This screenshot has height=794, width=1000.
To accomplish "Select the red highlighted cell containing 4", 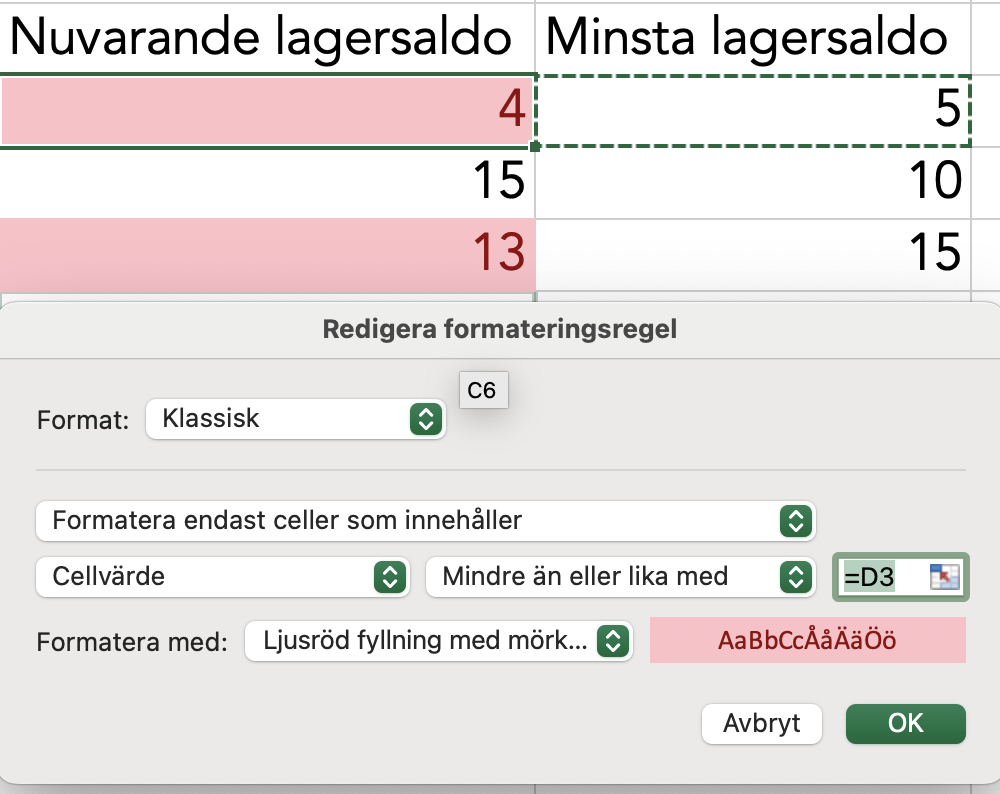I will pos(267,110).
